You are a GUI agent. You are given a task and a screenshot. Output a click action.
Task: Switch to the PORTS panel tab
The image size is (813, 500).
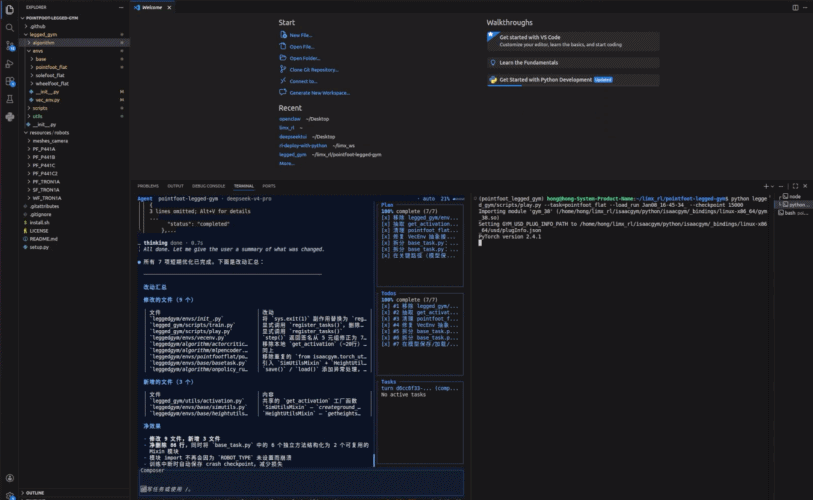click(269, 186)
